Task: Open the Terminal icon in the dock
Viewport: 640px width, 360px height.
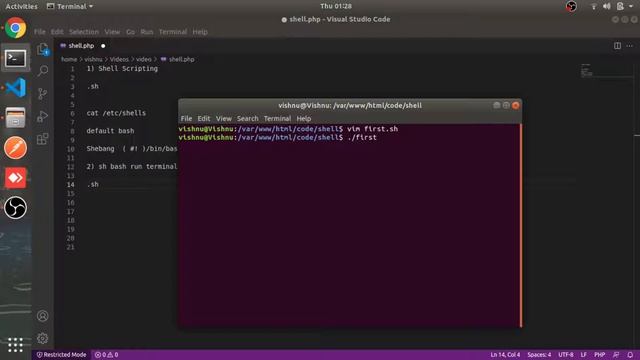Action: coord(16,58)
